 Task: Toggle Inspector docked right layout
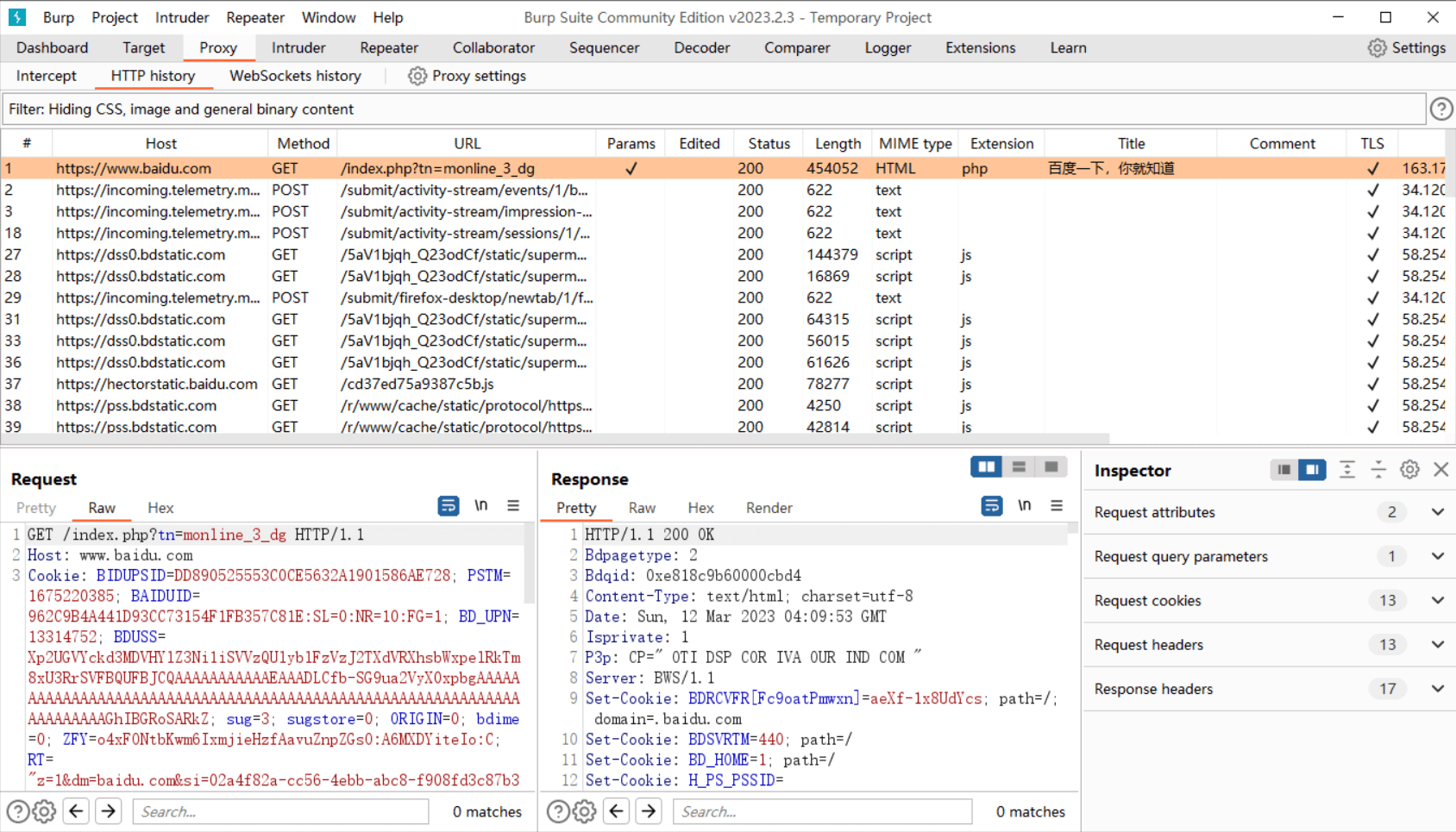1312,470
